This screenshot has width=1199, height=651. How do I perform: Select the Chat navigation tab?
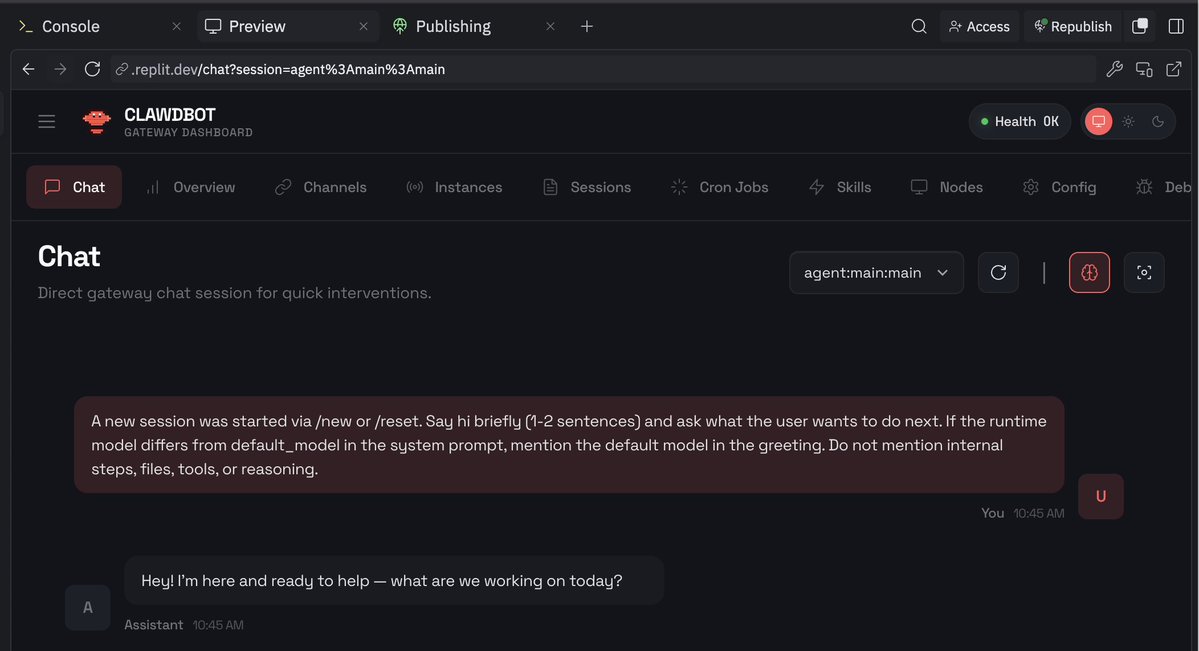pyautogui.click(x=74, y=187)
